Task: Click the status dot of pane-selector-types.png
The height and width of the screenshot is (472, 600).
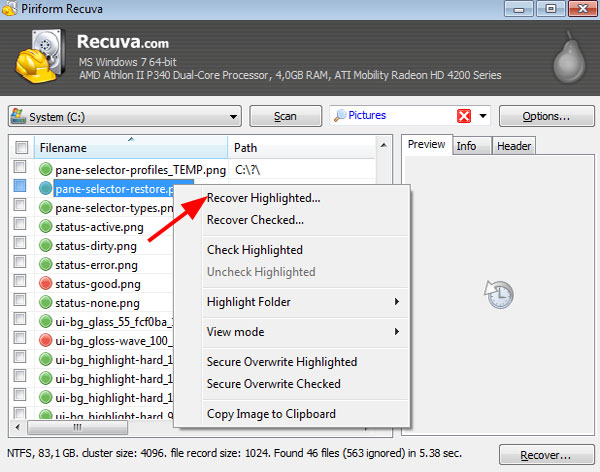Action: tap(46, 207)
